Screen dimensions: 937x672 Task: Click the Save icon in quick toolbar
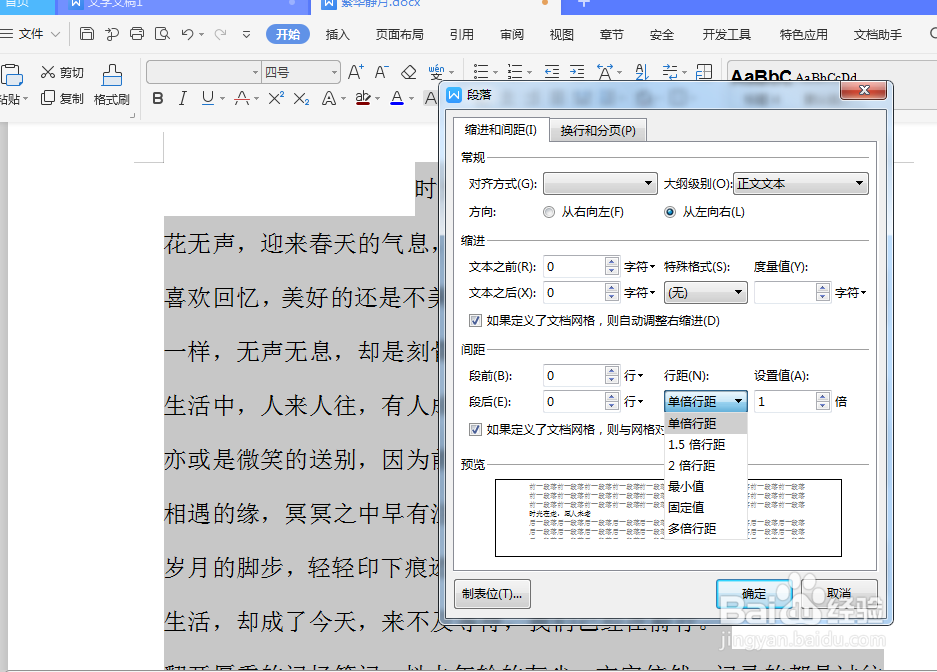tap(87, 34)
